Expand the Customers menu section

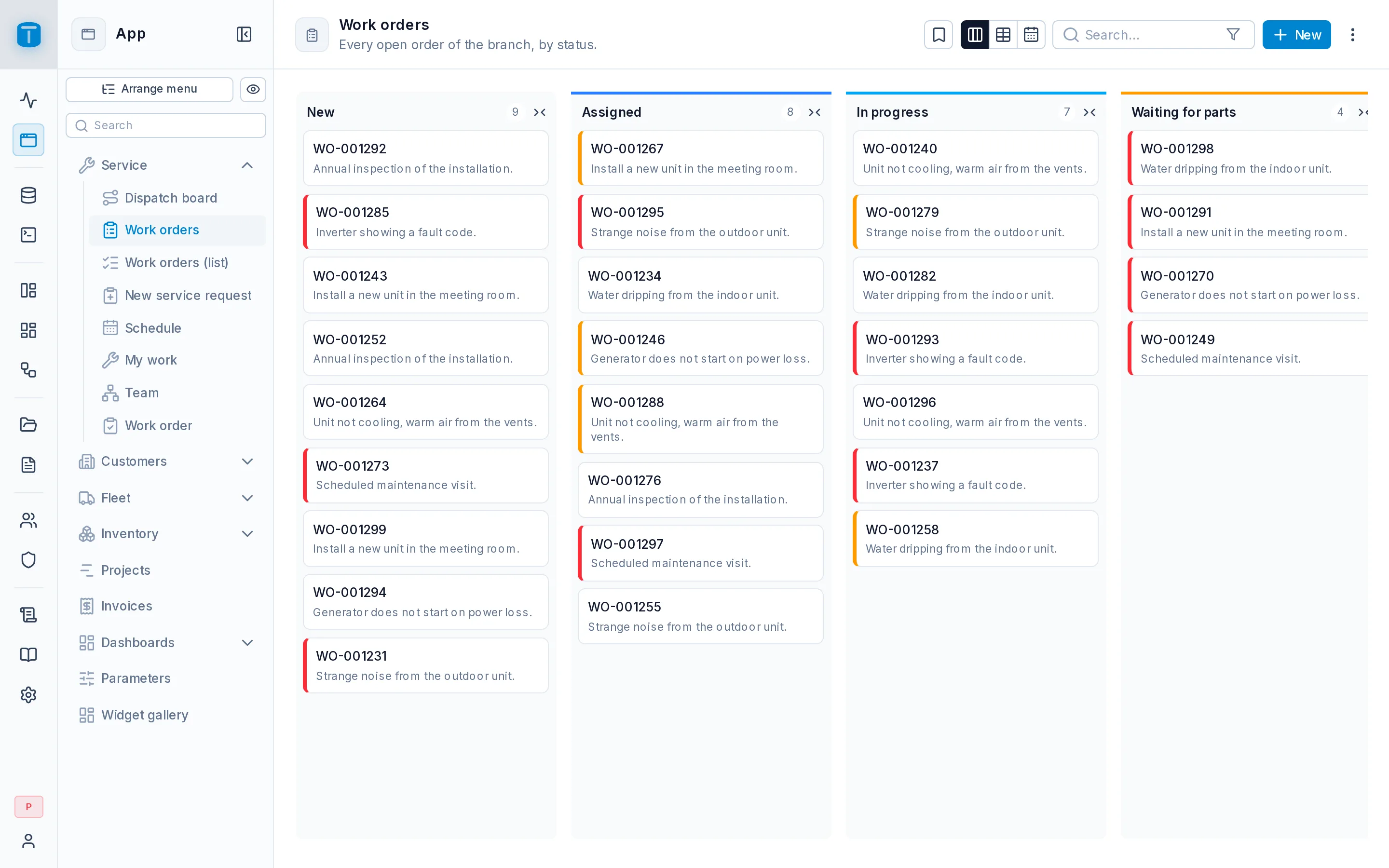[x=247, y=461]
